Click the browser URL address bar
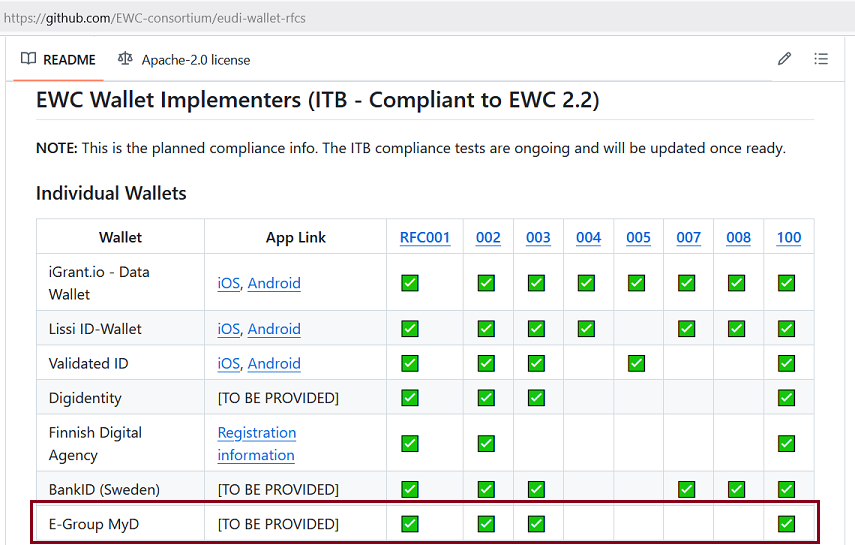 point(428,18)
